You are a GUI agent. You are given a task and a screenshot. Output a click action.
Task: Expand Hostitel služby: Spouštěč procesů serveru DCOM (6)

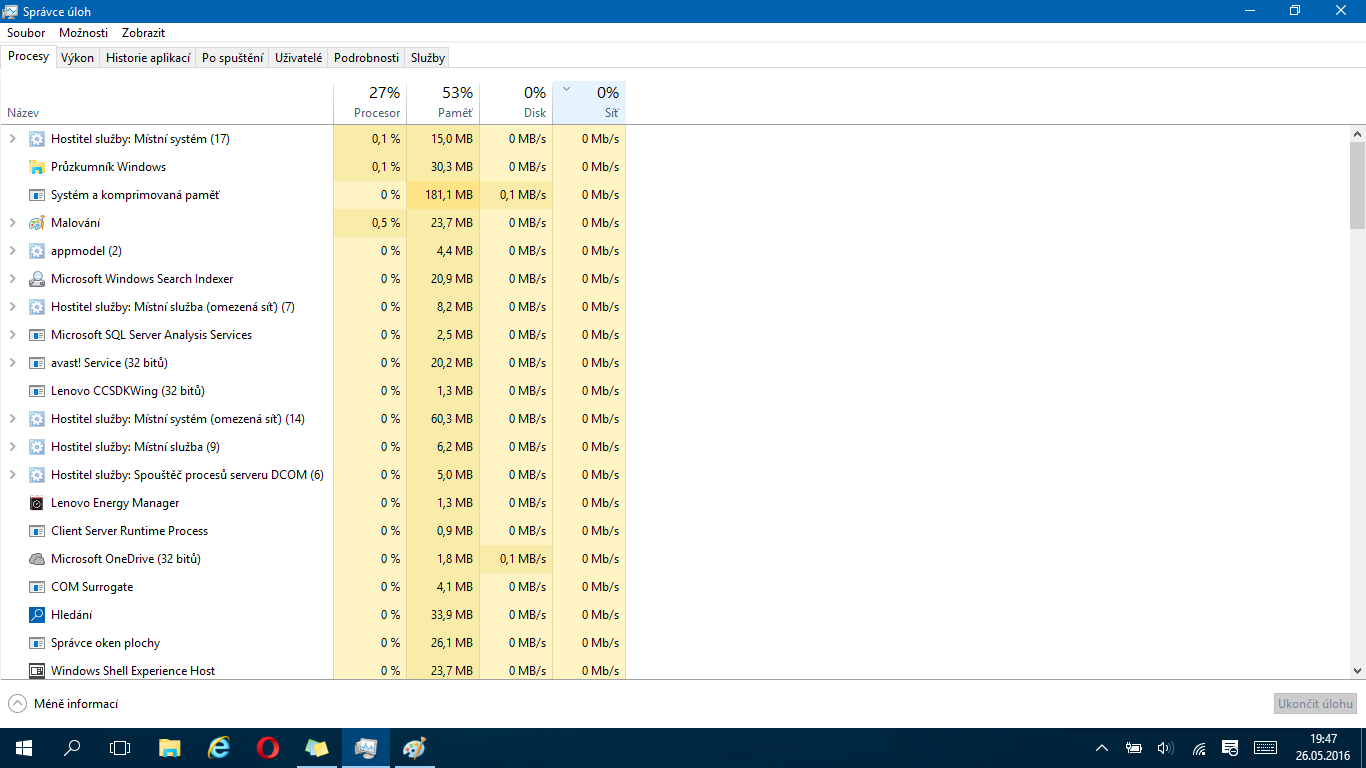coord(13,475)
